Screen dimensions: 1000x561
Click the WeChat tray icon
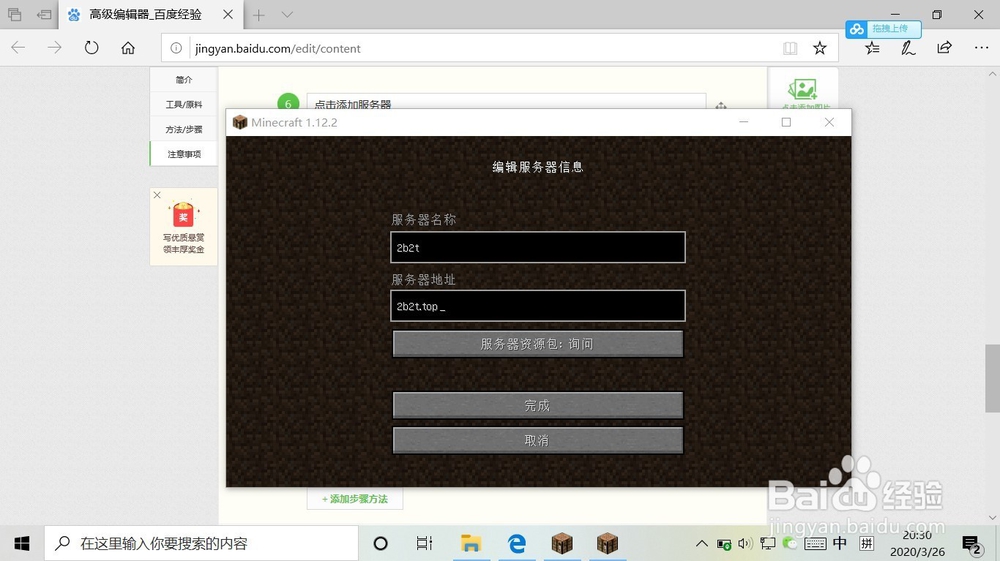click(x=790, y=543)
